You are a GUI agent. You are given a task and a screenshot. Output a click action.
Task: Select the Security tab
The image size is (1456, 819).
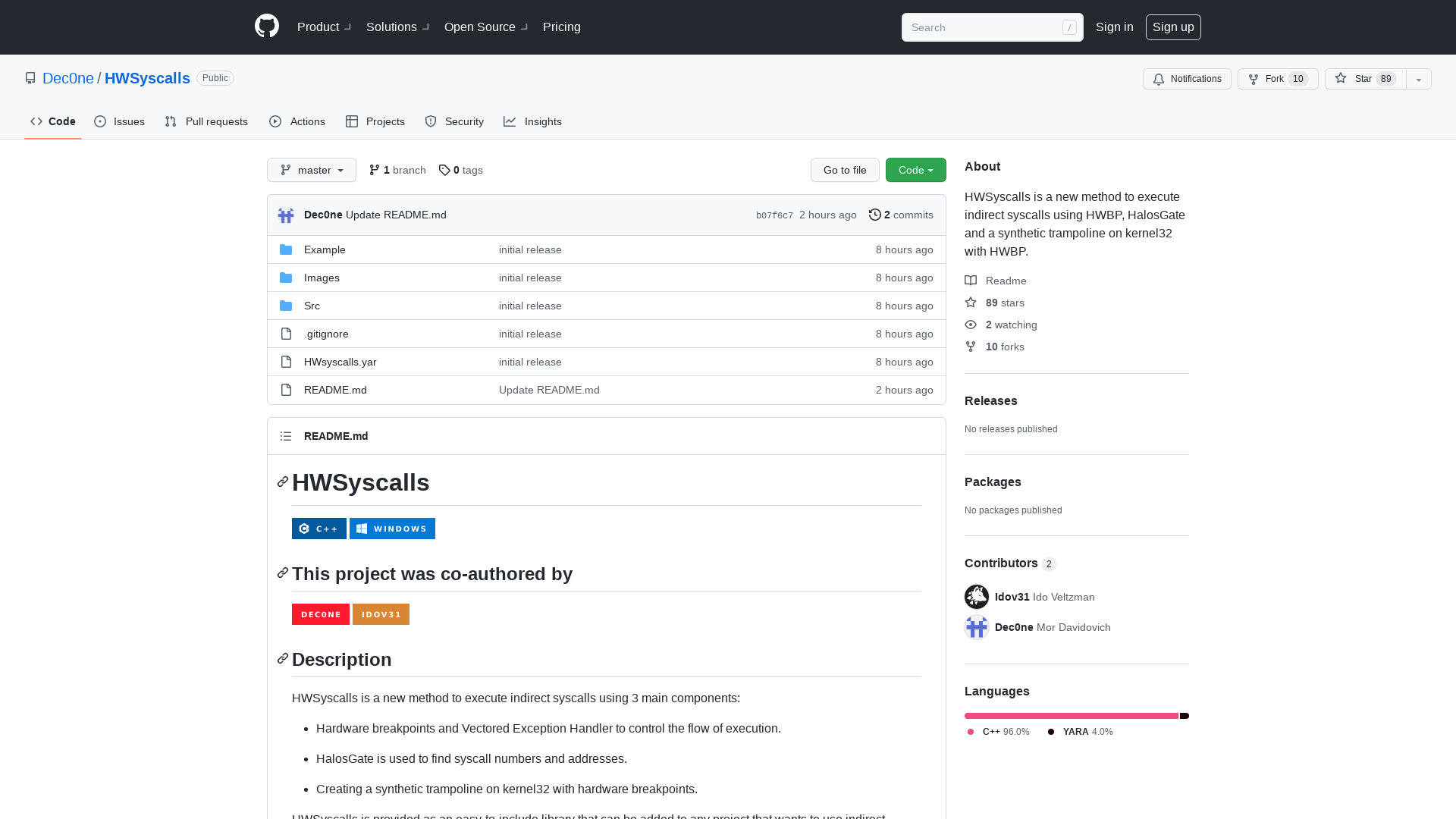(454, 121)
